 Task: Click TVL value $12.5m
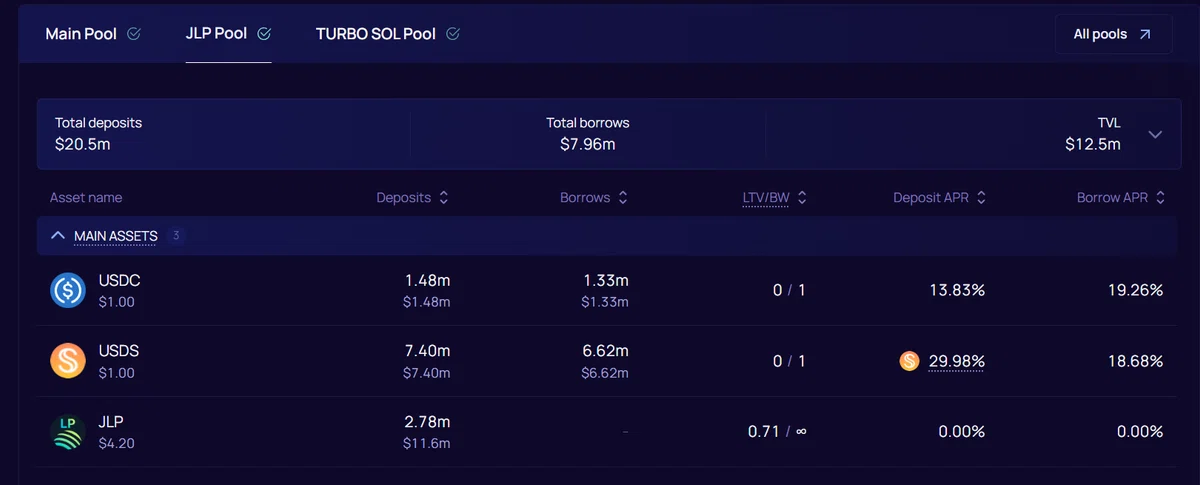coord(1093,144)
